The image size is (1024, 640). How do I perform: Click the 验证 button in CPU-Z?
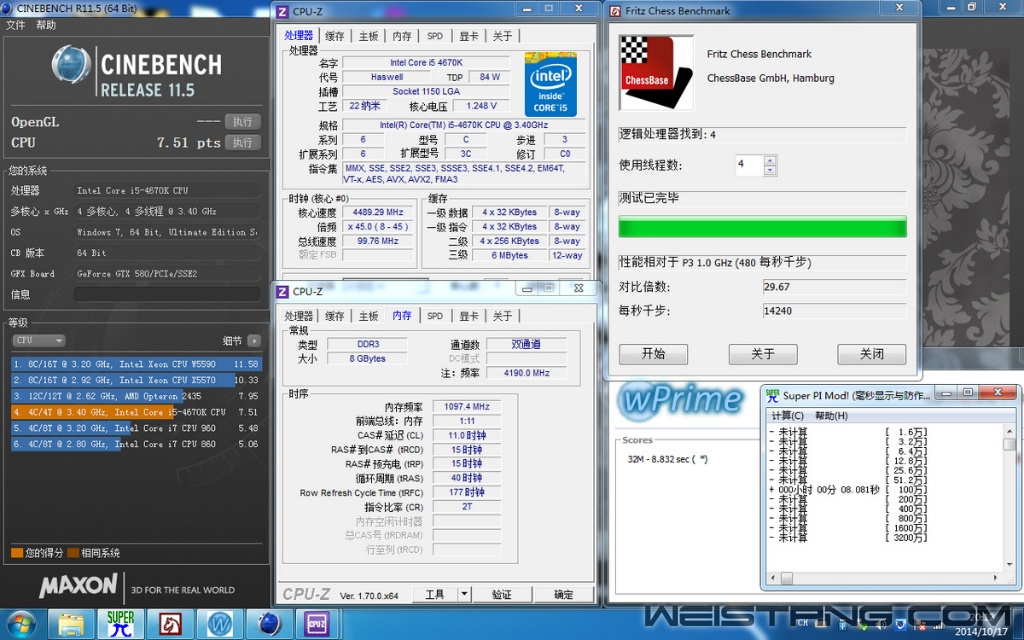pos(501,594)
